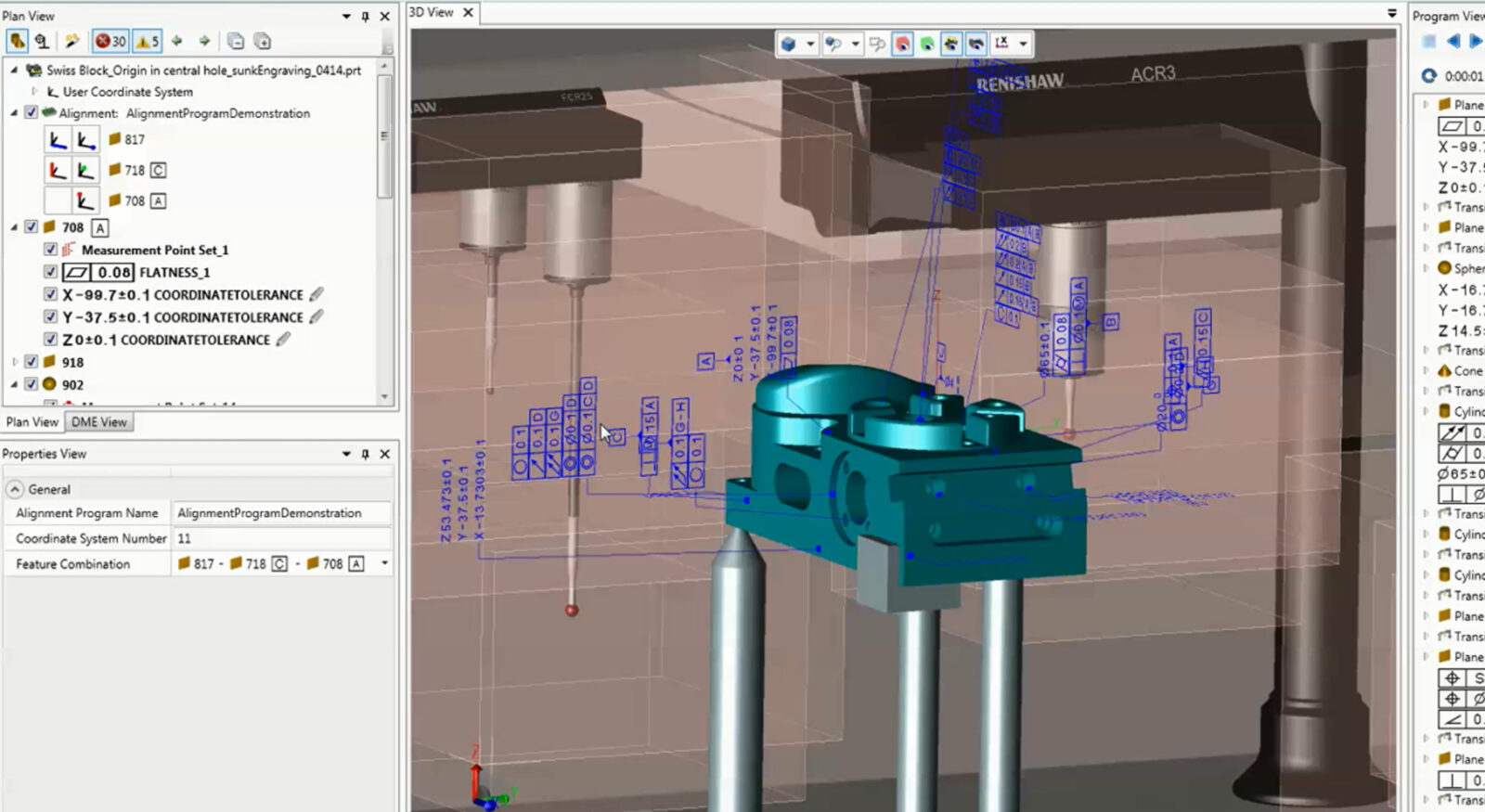Select the 902 feature in the tree
The image size is (1485, 812).
[x=72, y=384]
